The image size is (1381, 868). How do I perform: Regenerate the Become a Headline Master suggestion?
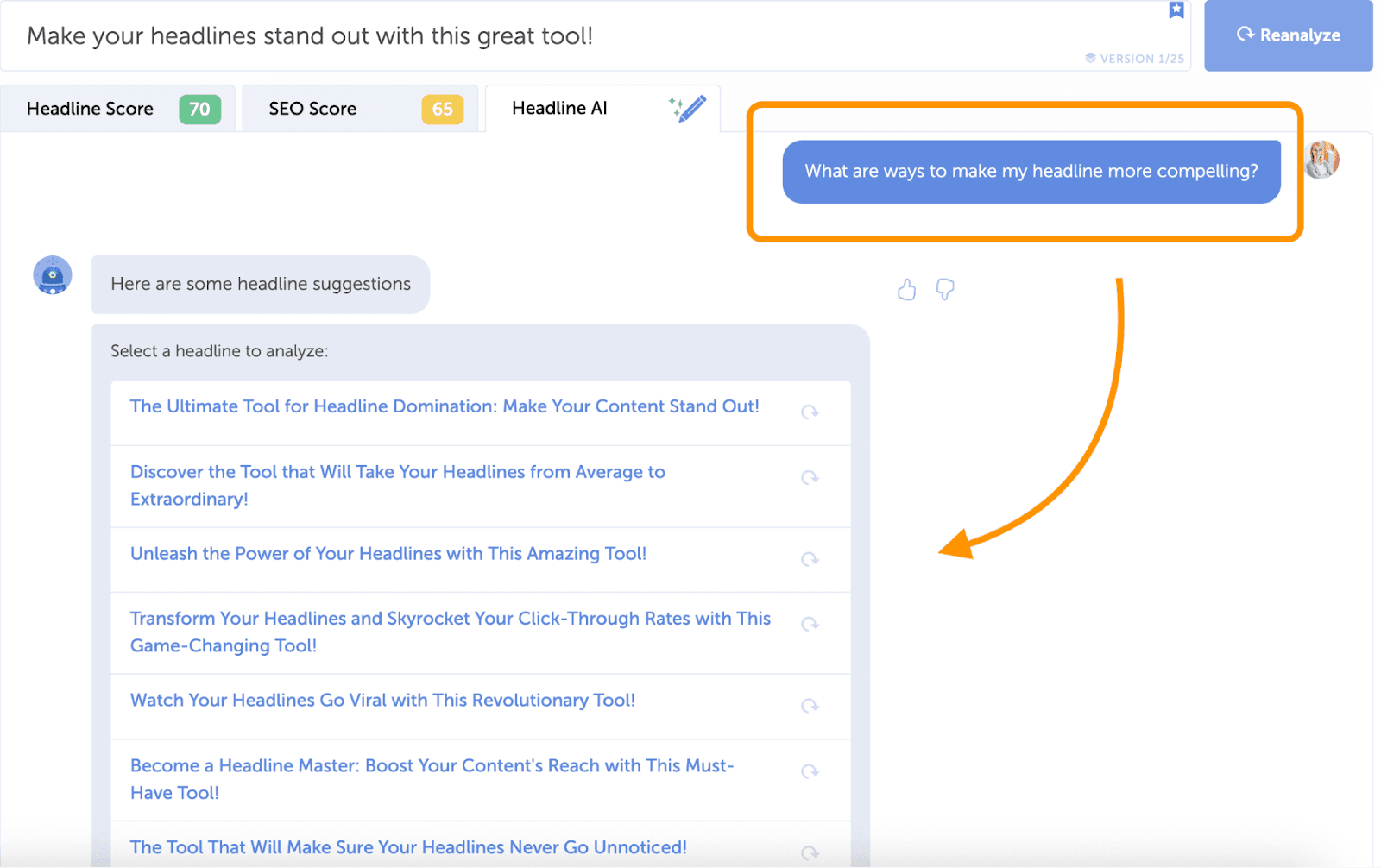click(810, 771)
